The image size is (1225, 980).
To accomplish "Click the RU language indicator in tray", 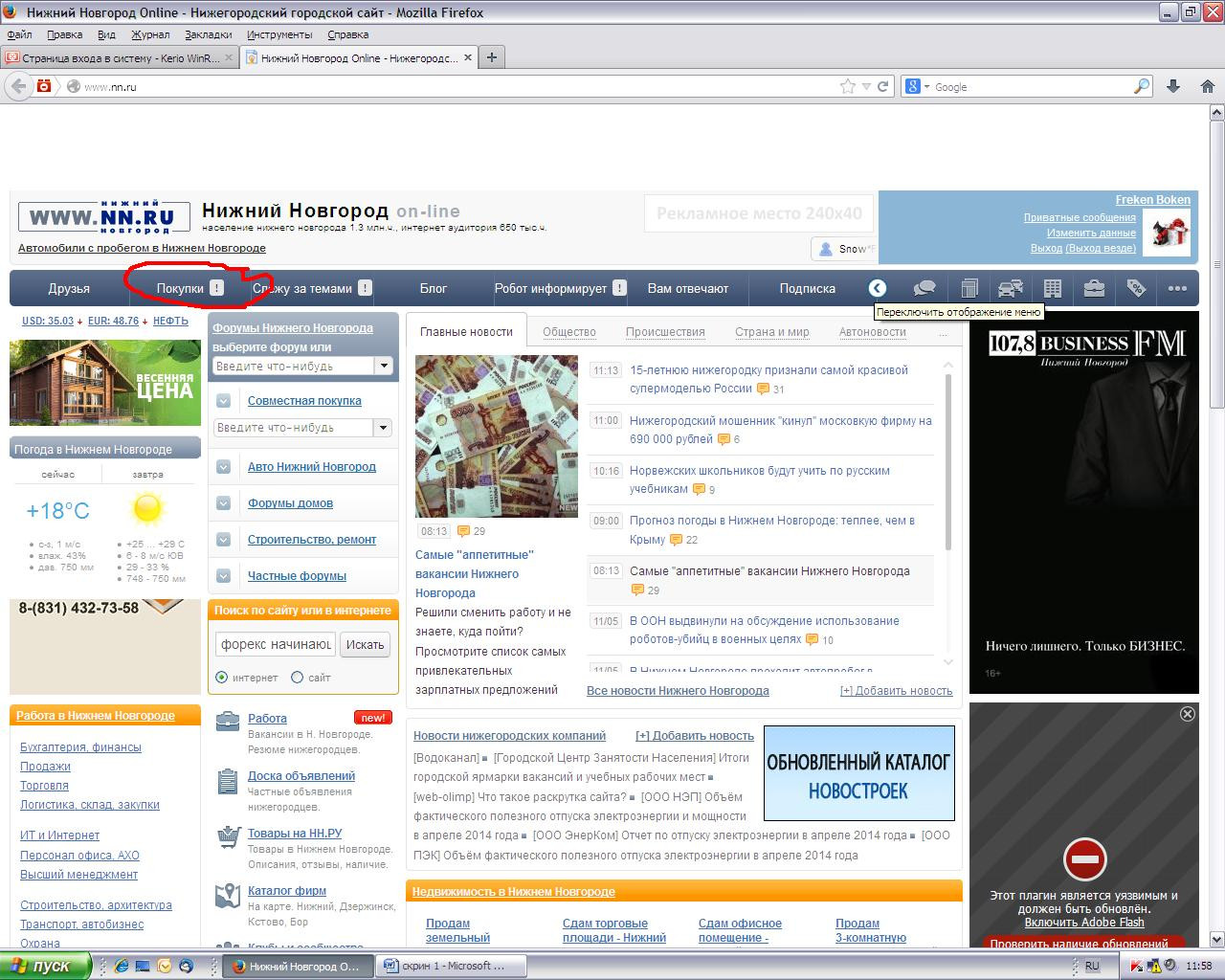I will [1092, 966].
